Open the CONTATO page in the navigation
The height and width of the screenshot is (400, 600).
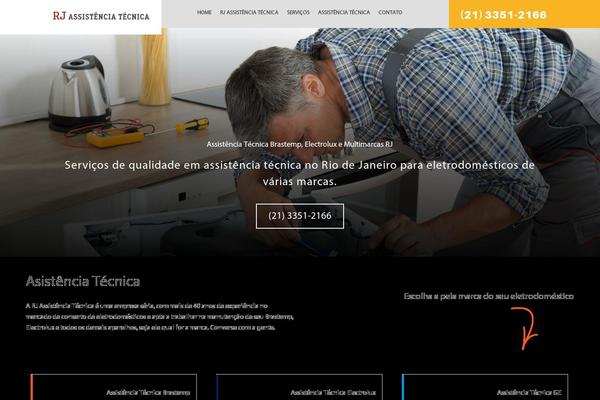(x=390, y=13)
